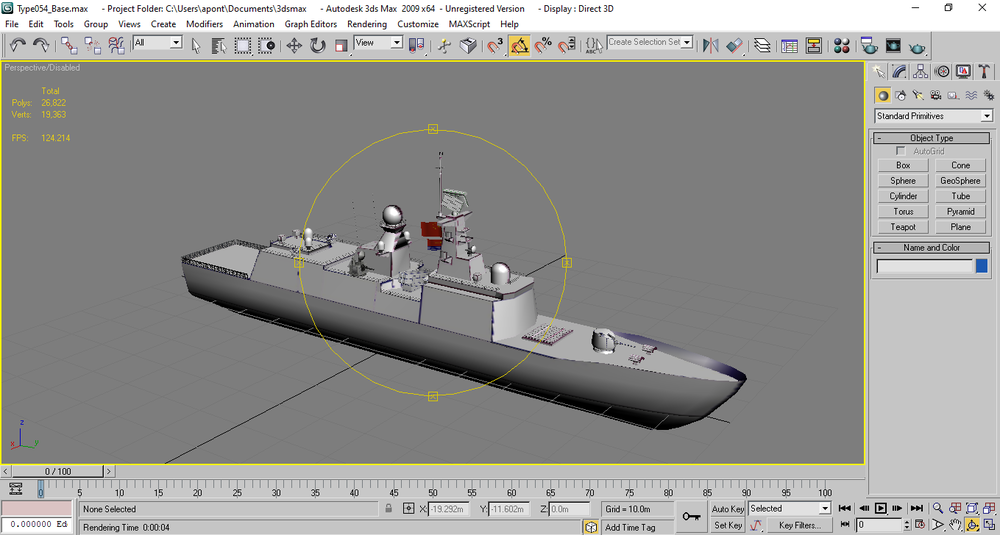Click the Select and Manipulate tool
This screenshot has height=535, width=1000.
(x=445, y=45)
